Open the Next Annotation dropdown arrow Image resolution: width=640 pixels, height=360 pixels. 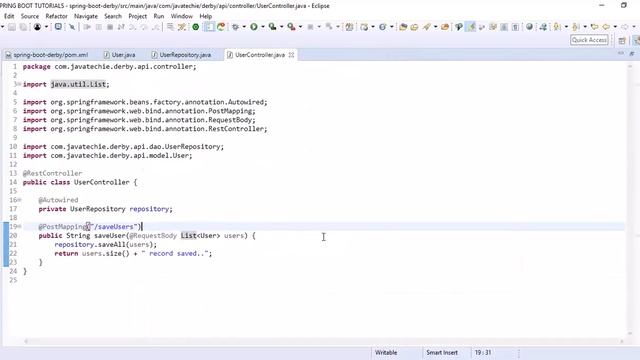pos(566,27)
